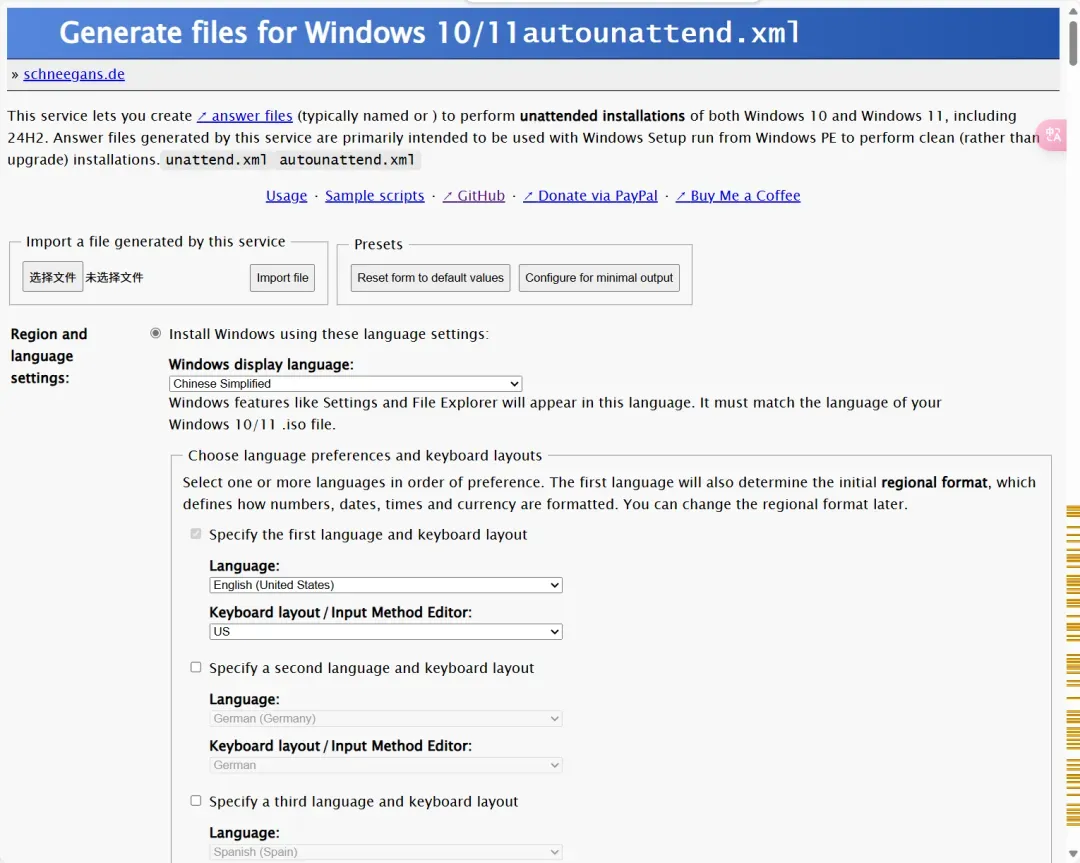
Task: Click the 选择文件 file chooser button
Action: click(x=53, y=277)
